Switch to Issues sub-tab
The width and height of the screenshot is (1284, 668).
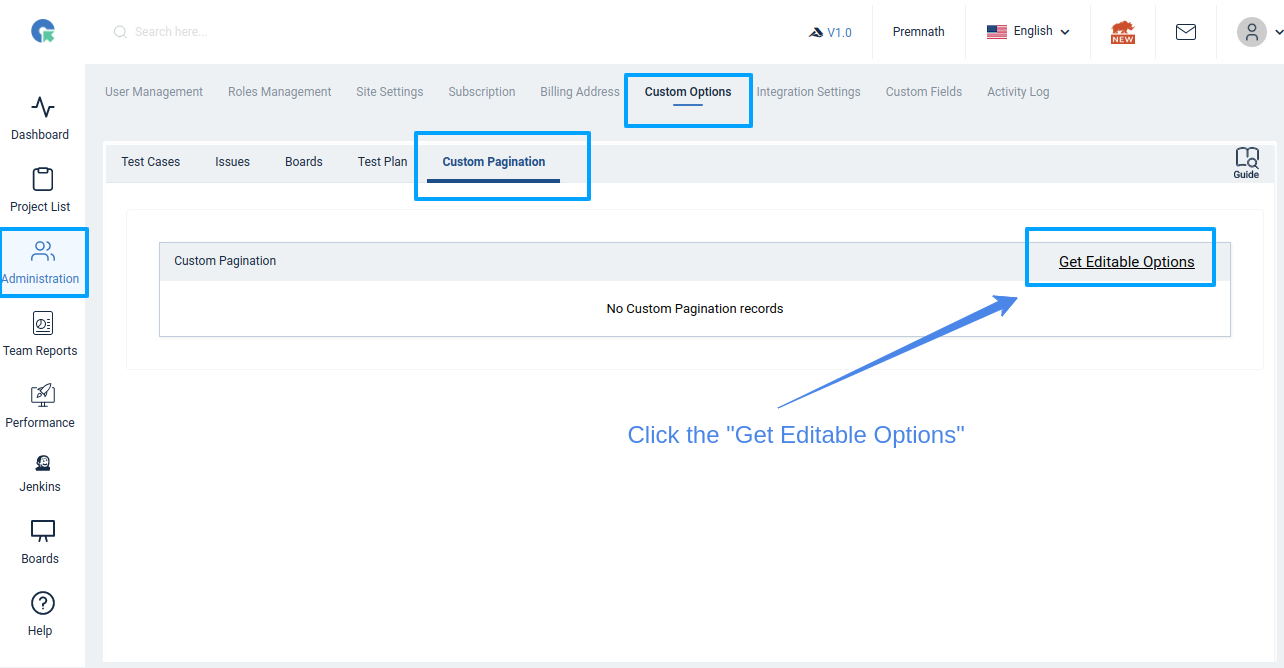point(233,162)
